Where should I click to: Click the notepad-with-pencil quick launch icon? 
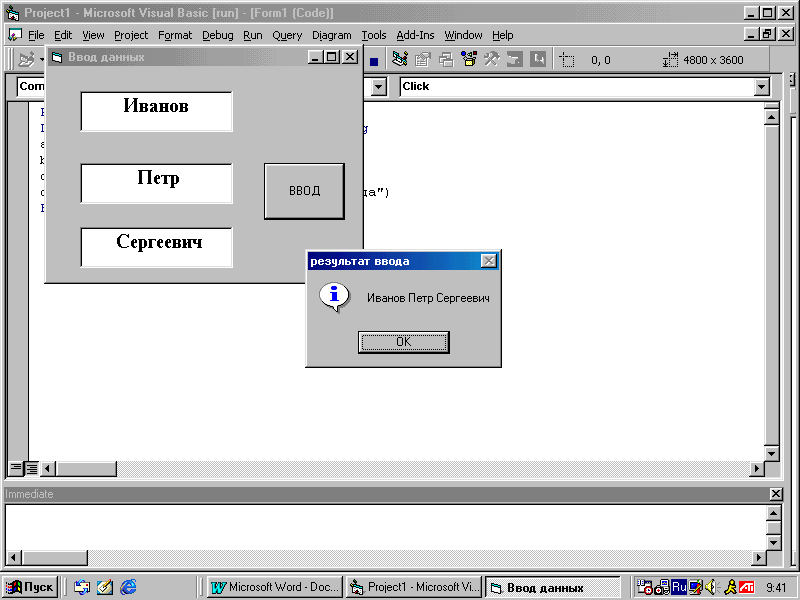tap(105, 587)
